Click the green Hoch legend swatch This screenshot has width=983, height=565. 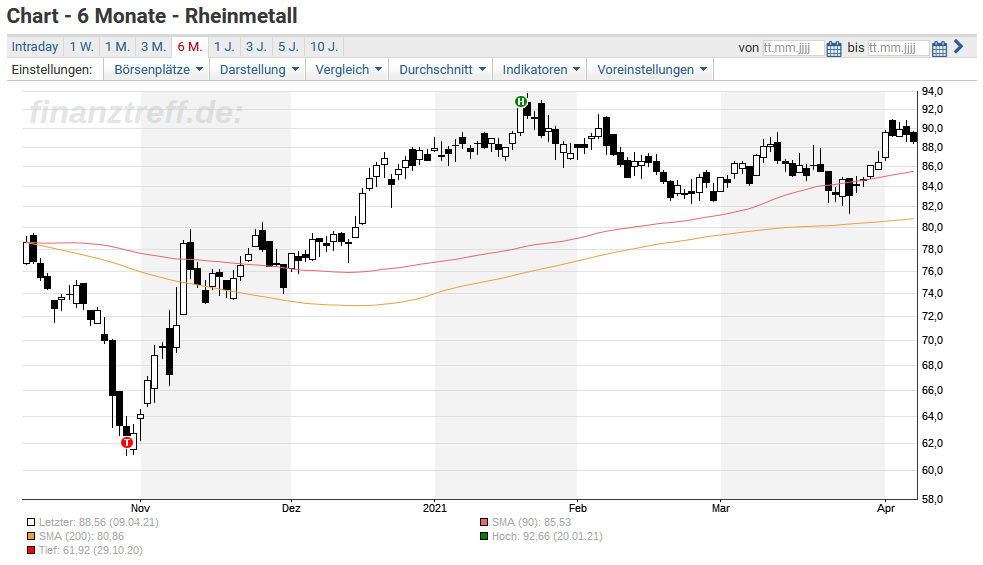(484, 537)
